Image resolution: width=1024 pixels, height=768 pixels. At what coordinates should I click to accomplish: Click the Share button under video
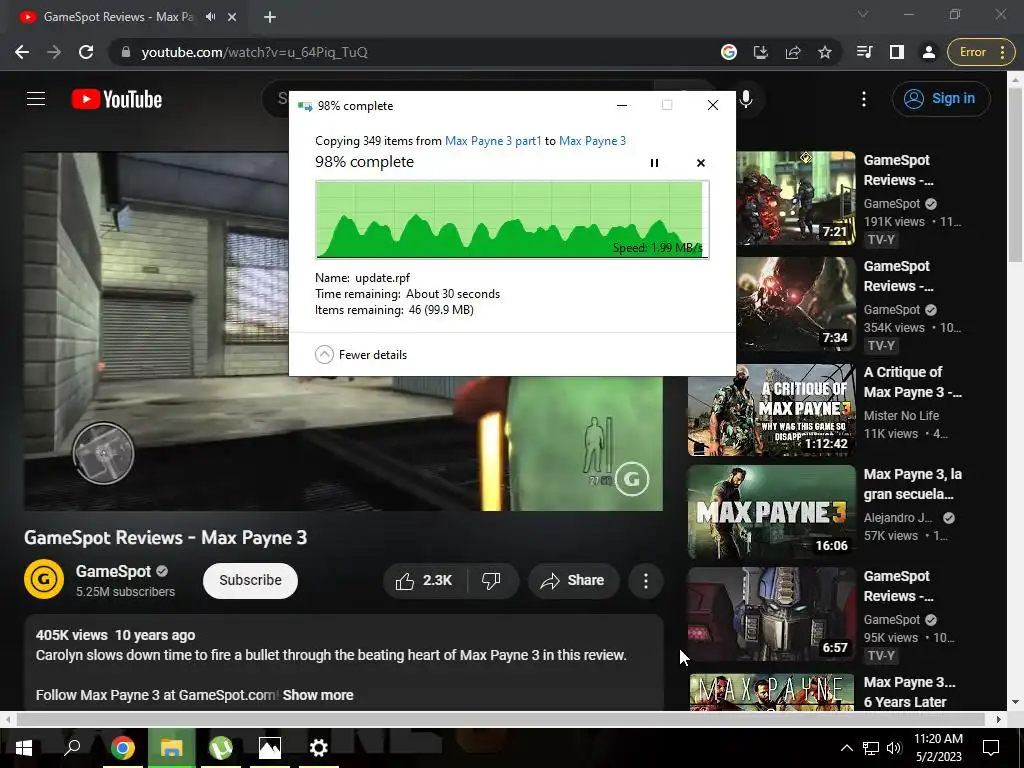[x=573, y=581]
